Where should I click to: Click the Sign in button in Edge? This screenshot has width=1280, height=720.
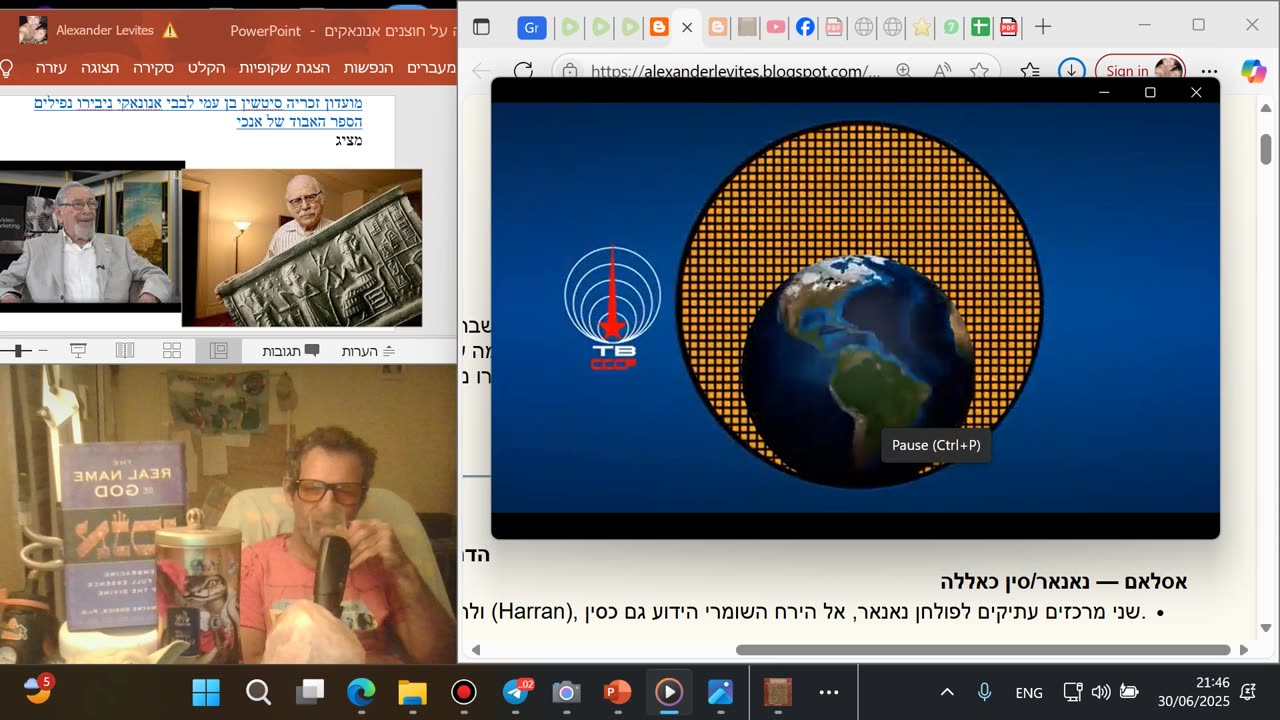1141,71
